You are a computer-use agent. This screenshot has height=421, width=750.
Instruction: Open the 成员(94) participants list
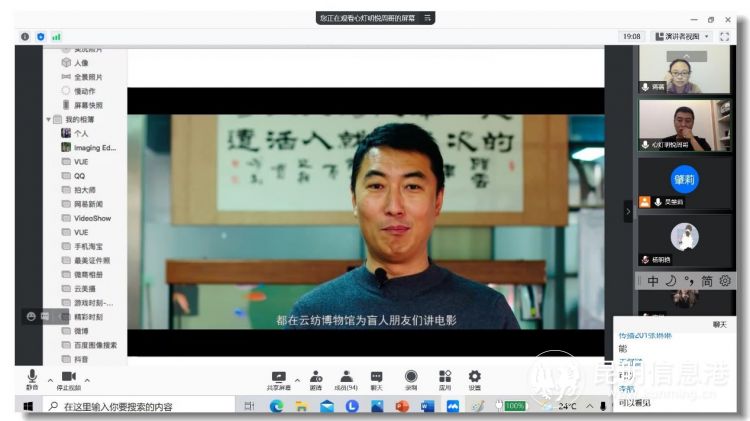(345, 377)
